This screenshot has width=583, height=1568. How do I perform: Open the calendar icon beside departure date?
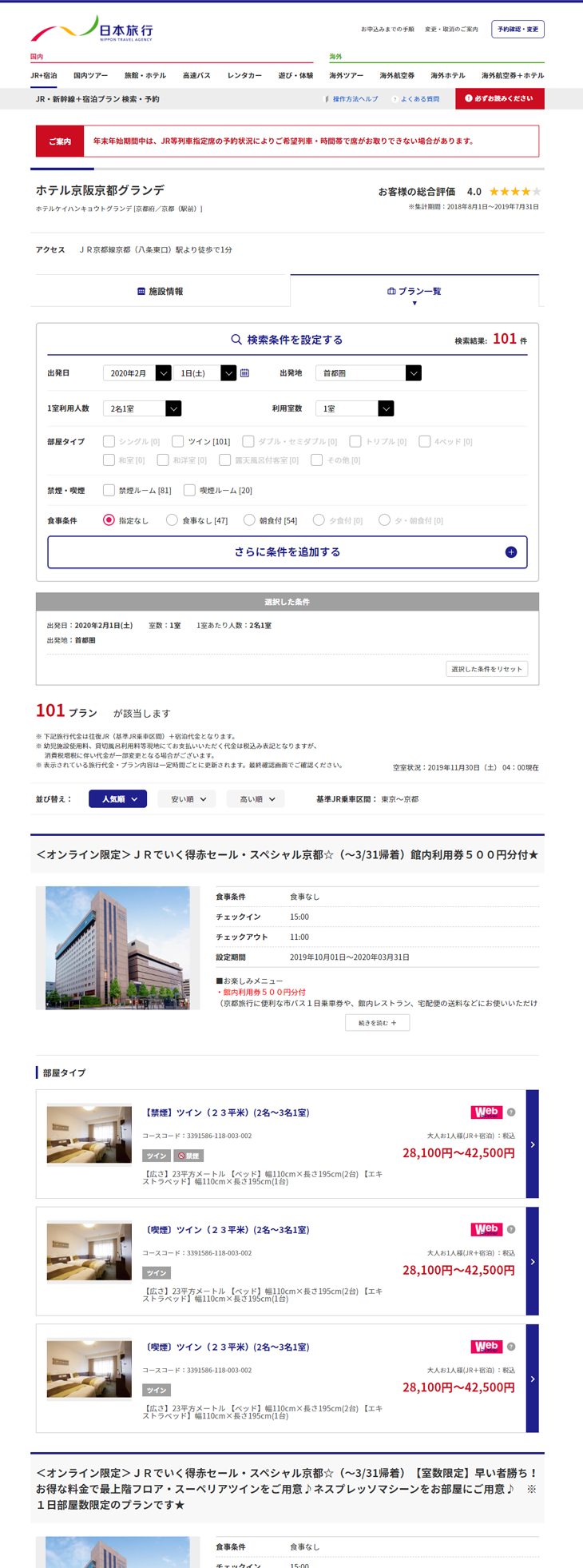pyautogui.click(x=245, y=373)
